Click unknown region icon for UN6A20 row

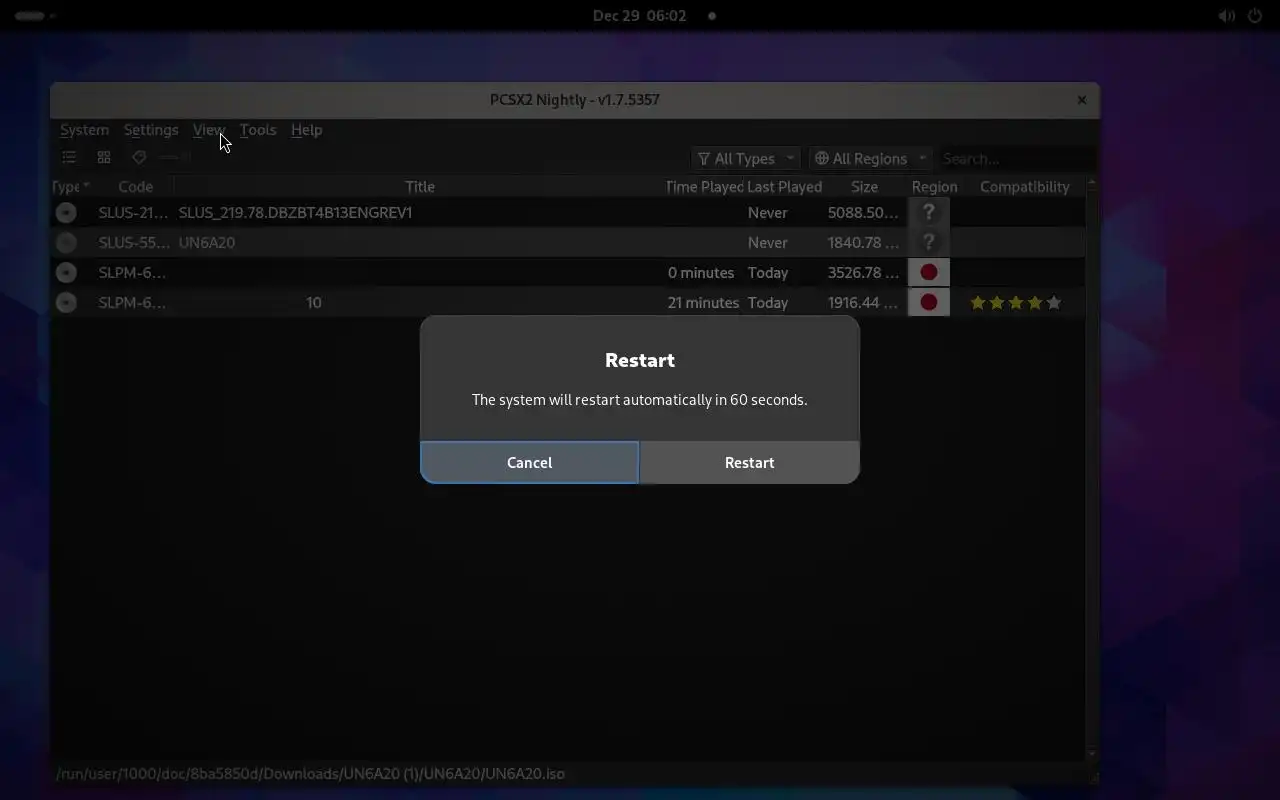point(928,242)
